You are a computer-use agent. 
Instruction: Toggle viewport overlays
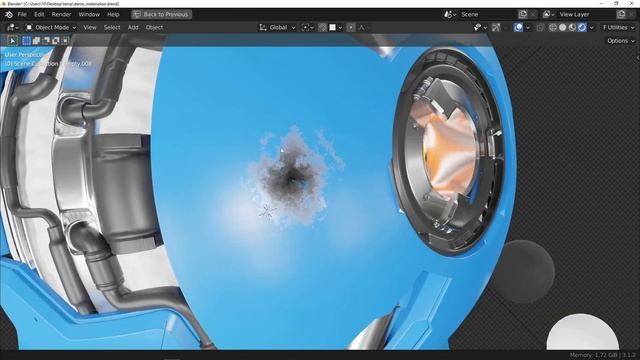coord(518,27)
